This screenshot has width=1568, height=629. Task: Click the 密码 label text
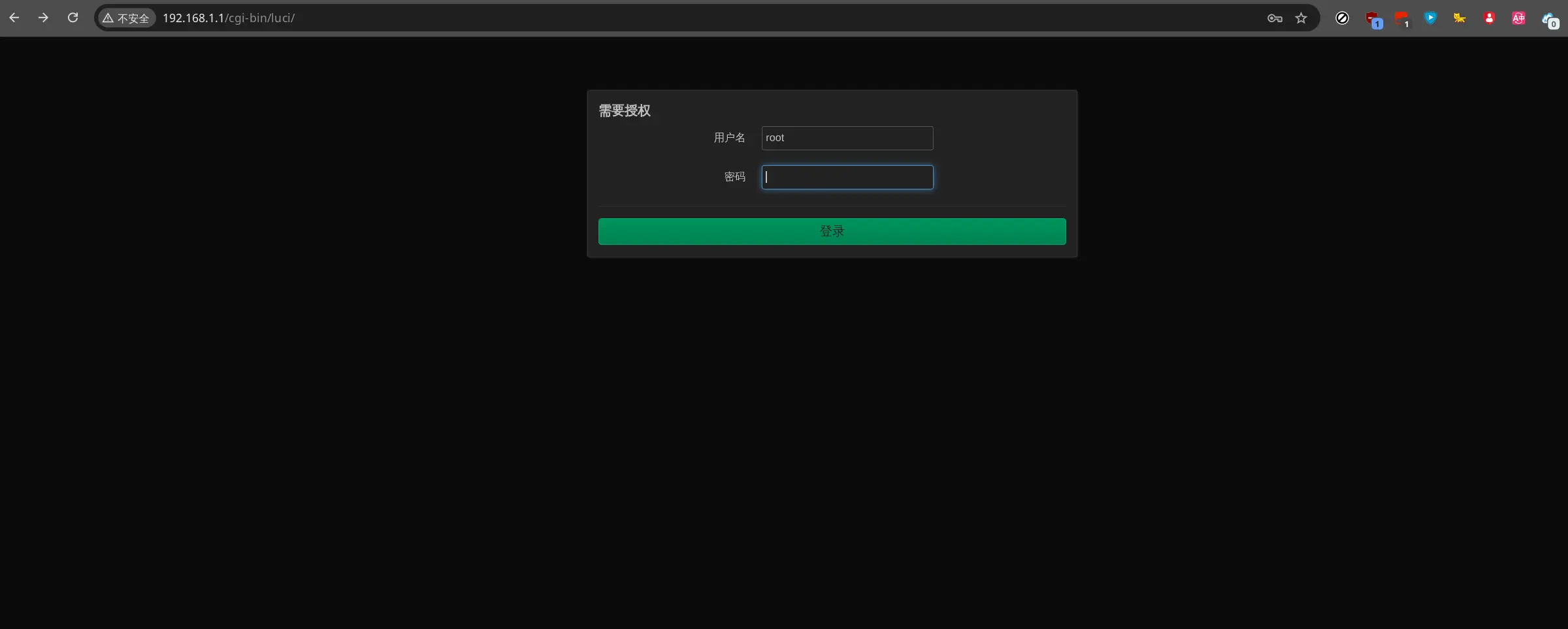point(734,177)
